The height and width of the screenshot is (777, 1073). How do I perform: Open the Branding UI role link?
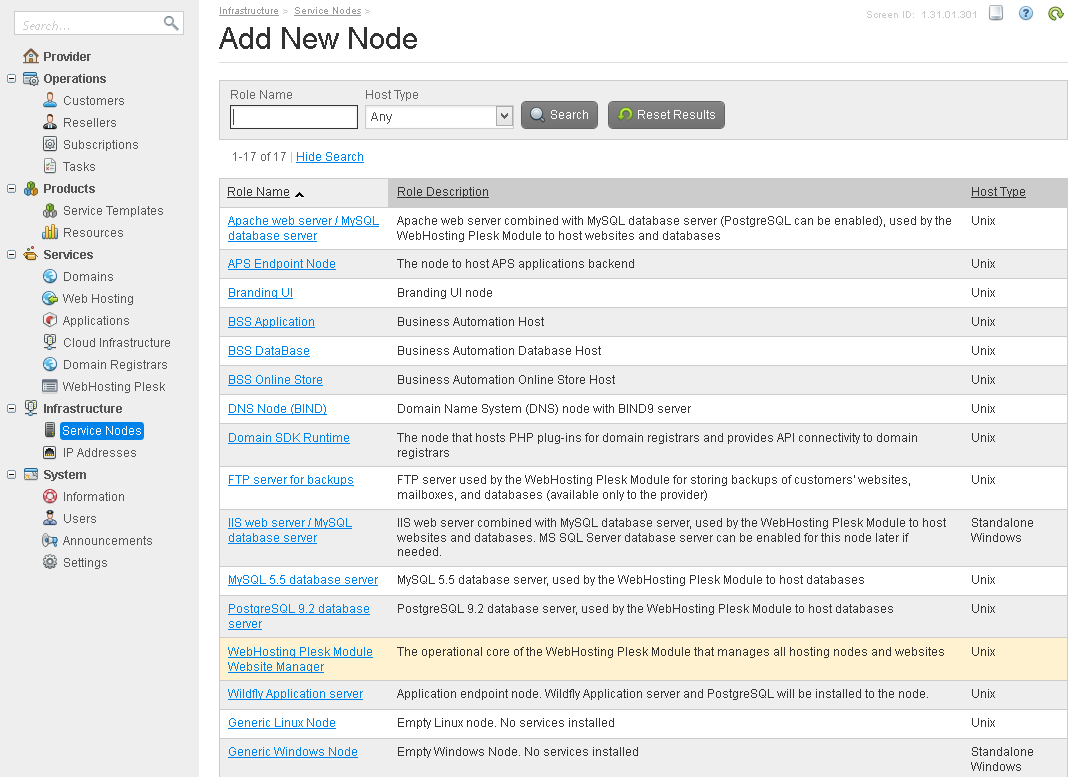(x=260, y=292)
